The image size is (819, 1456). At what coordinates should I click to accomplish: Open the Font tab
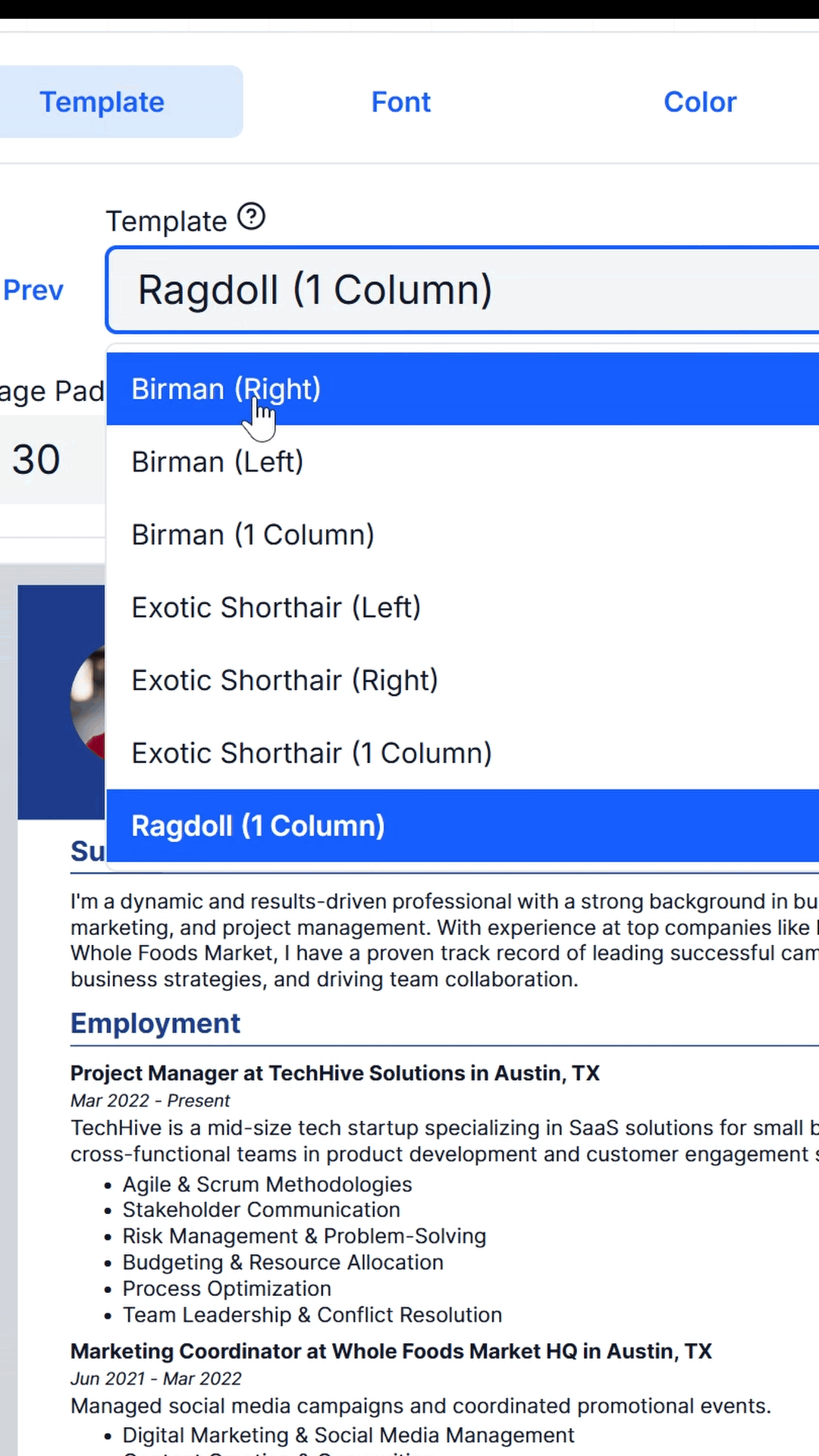400,102
